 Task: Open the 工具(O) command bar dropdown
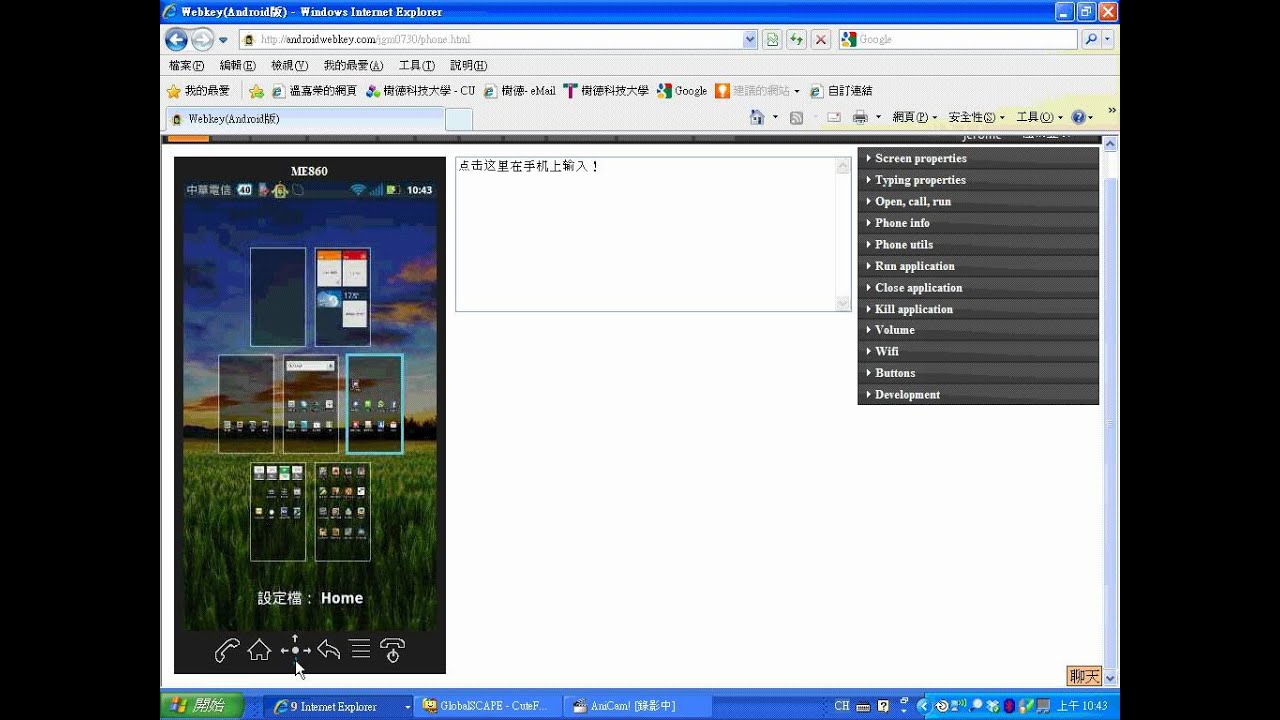[1039, 117]
